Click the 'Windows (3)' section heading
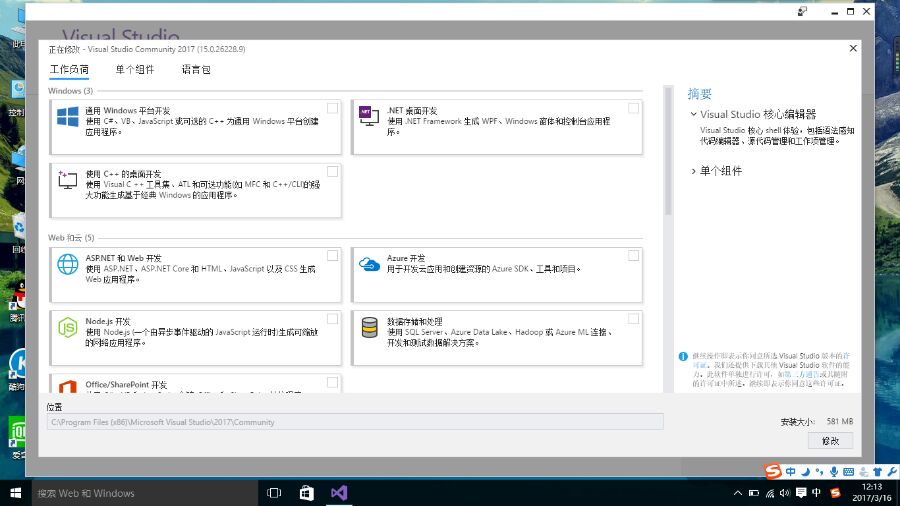 click(70, 91)
